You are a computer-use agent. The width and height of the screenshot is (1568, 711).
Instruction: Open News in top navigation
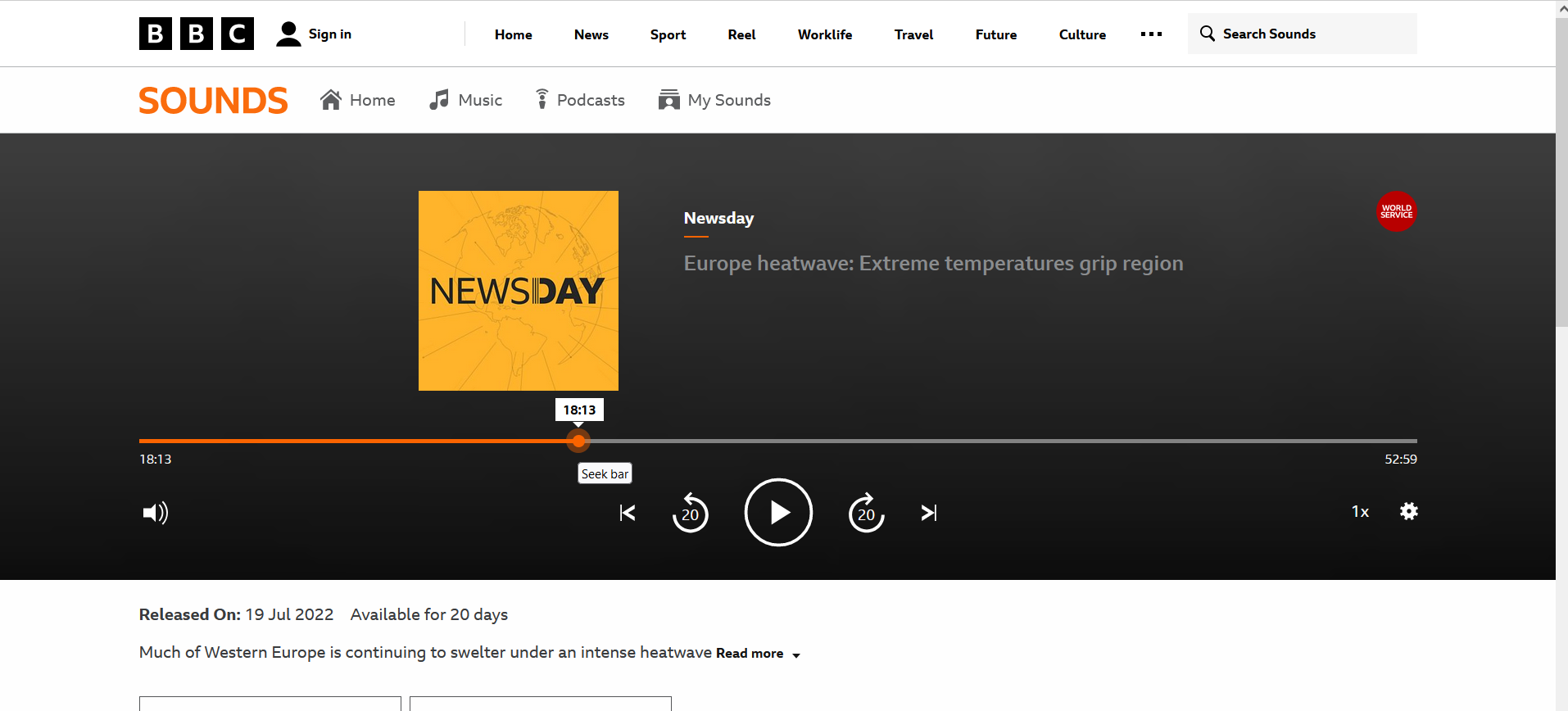(x=591, y=34)
